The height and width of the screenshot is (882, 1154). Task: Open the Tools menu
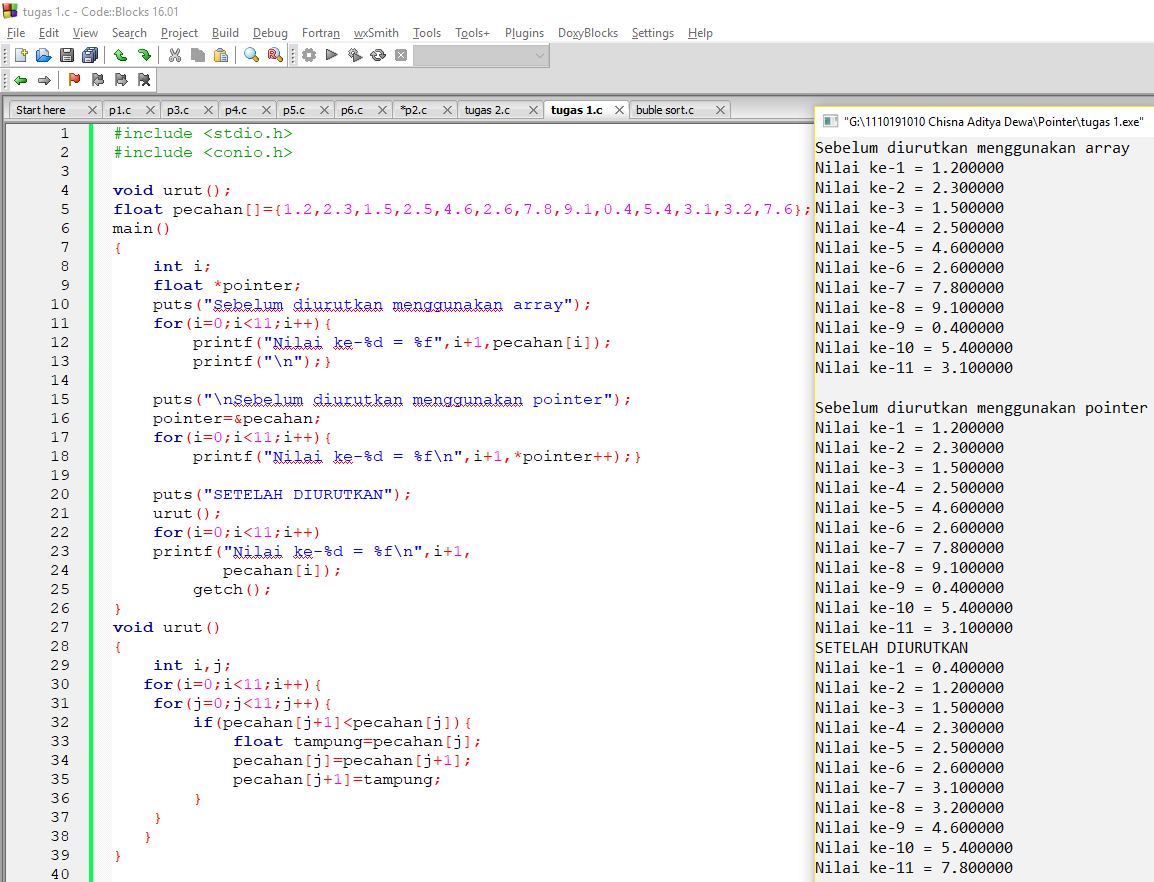pos(427,33)
